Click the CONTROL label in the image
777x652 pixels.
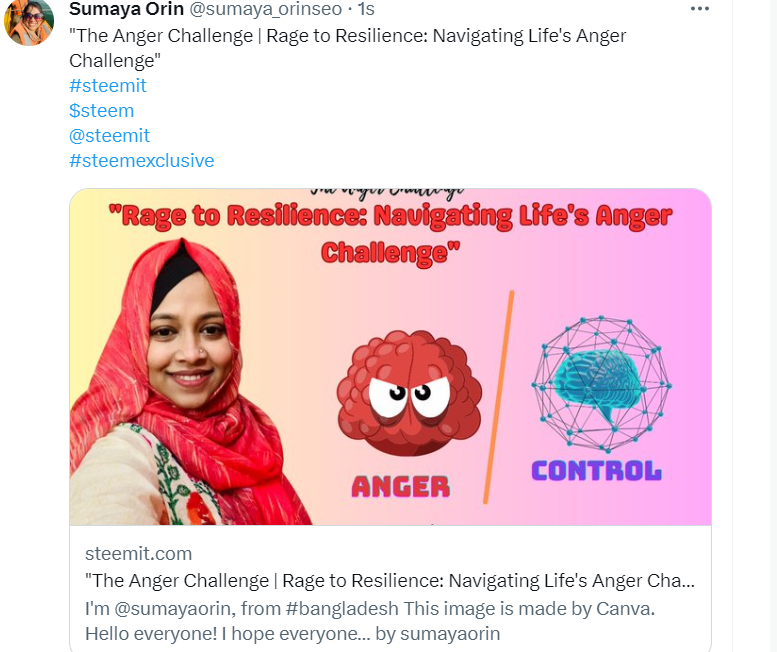click(596, 471)
